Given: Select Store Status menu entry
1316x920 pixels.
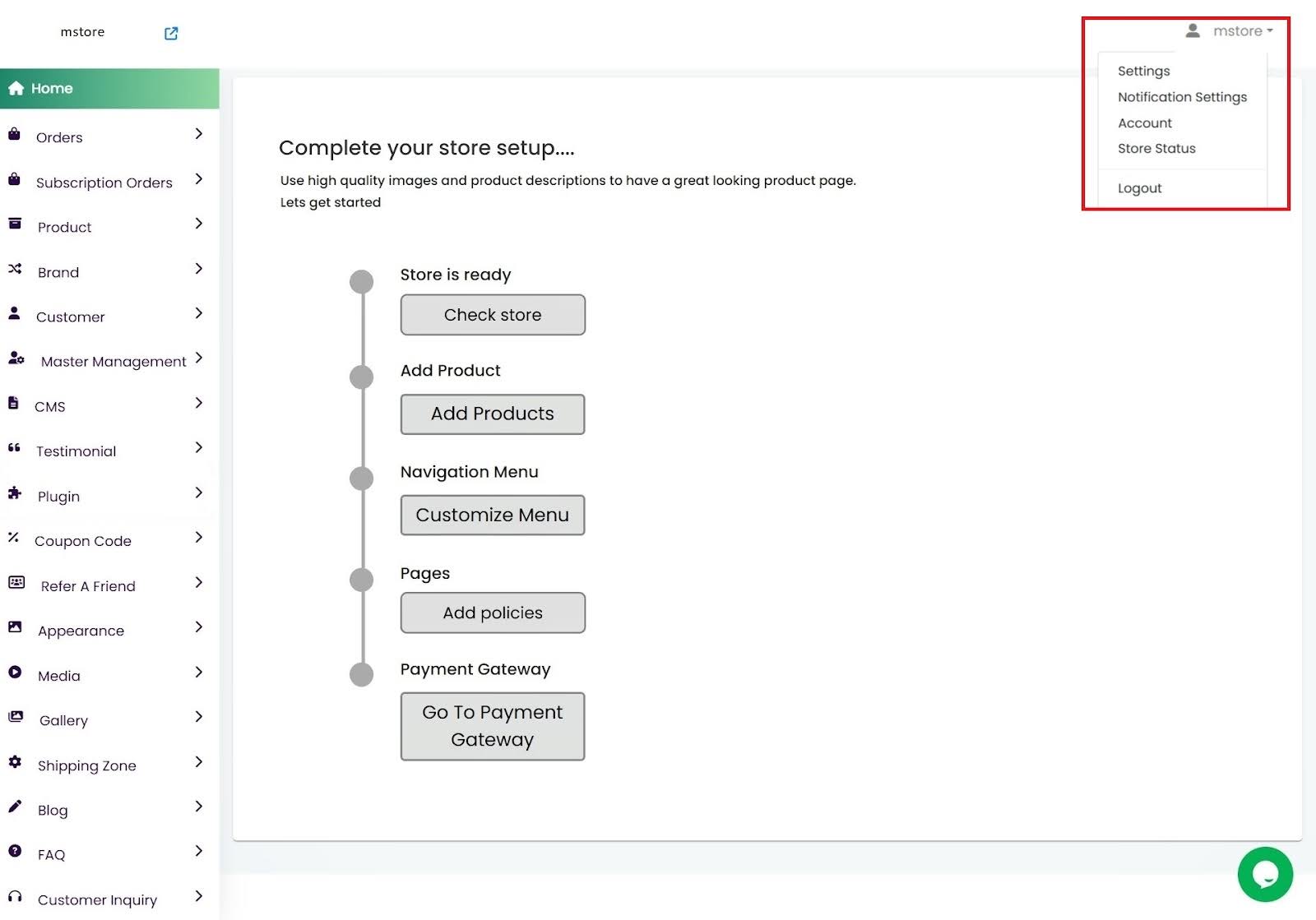Looking at the screenshot, I should pyautogui.click(x=1156, y=149).
